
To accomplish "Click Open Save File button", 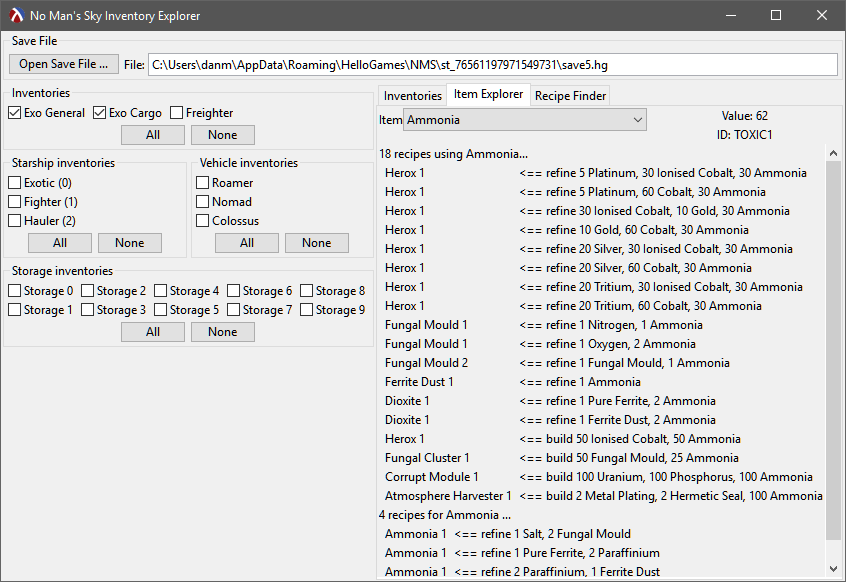I will (64, 64).
